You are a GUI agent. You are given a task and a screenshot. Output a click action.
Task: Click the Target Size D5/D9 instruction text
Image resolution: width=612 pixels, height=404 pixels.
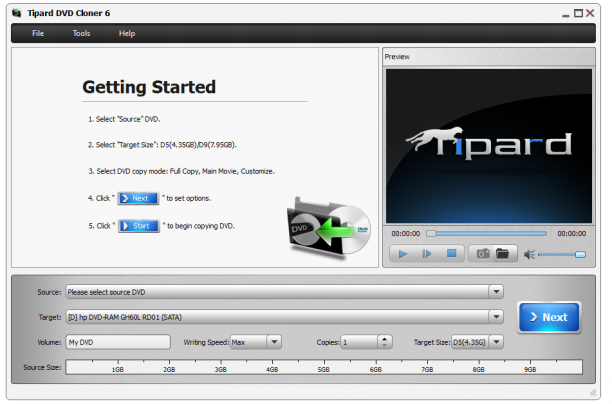(x=166, y=145)
